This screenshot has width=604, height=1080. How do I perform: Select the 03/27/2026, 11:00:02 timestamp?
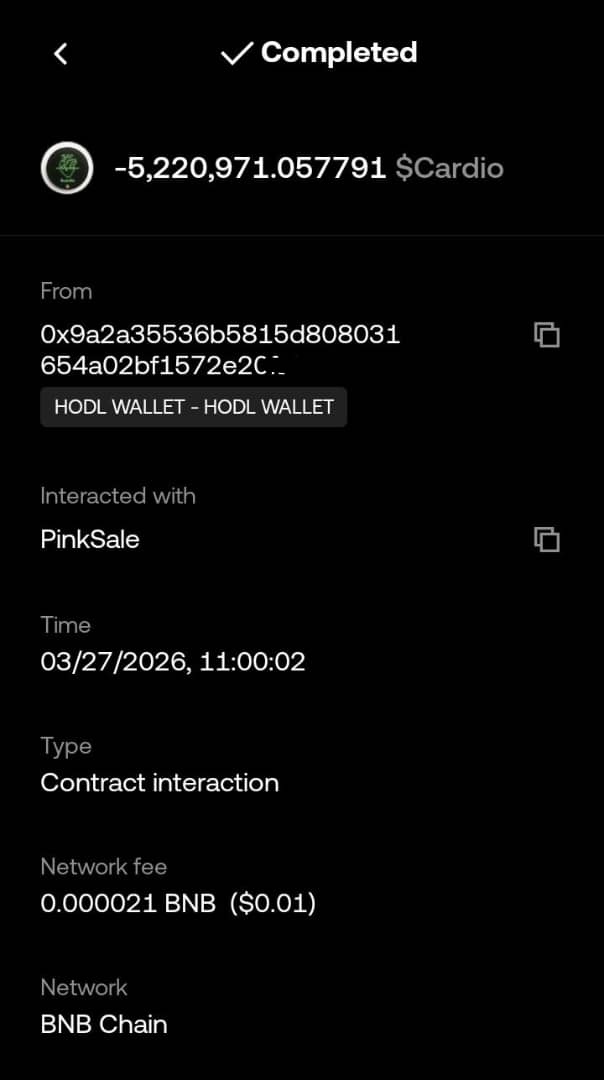173,661
